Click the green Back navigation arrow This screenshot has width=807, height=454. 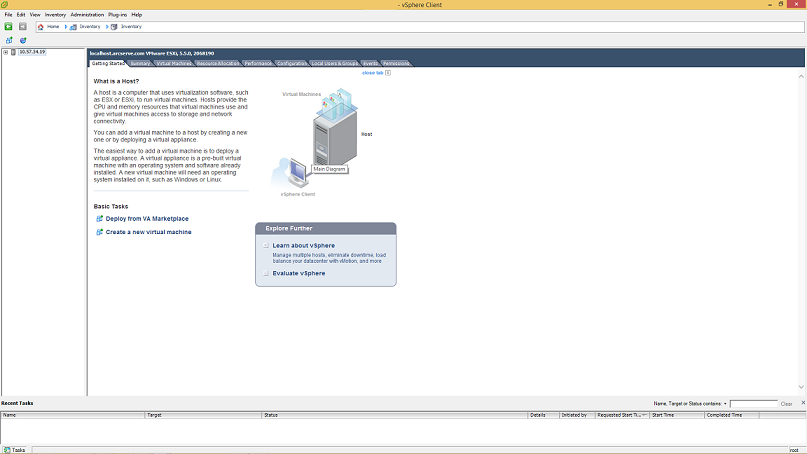[8, 26]
